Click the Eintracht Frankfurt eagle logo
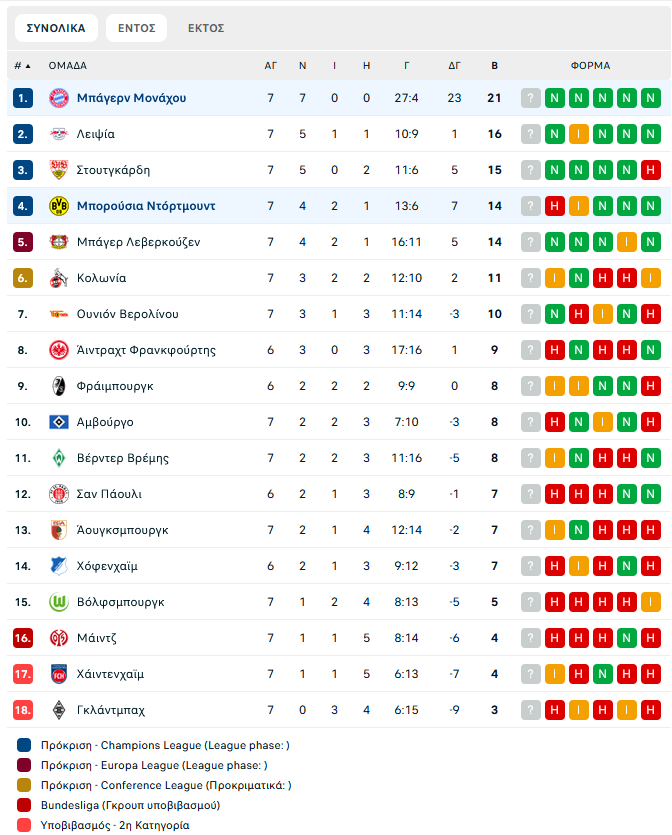The height and width of the screenshot is (835, 672). click(x=57, y=350)
